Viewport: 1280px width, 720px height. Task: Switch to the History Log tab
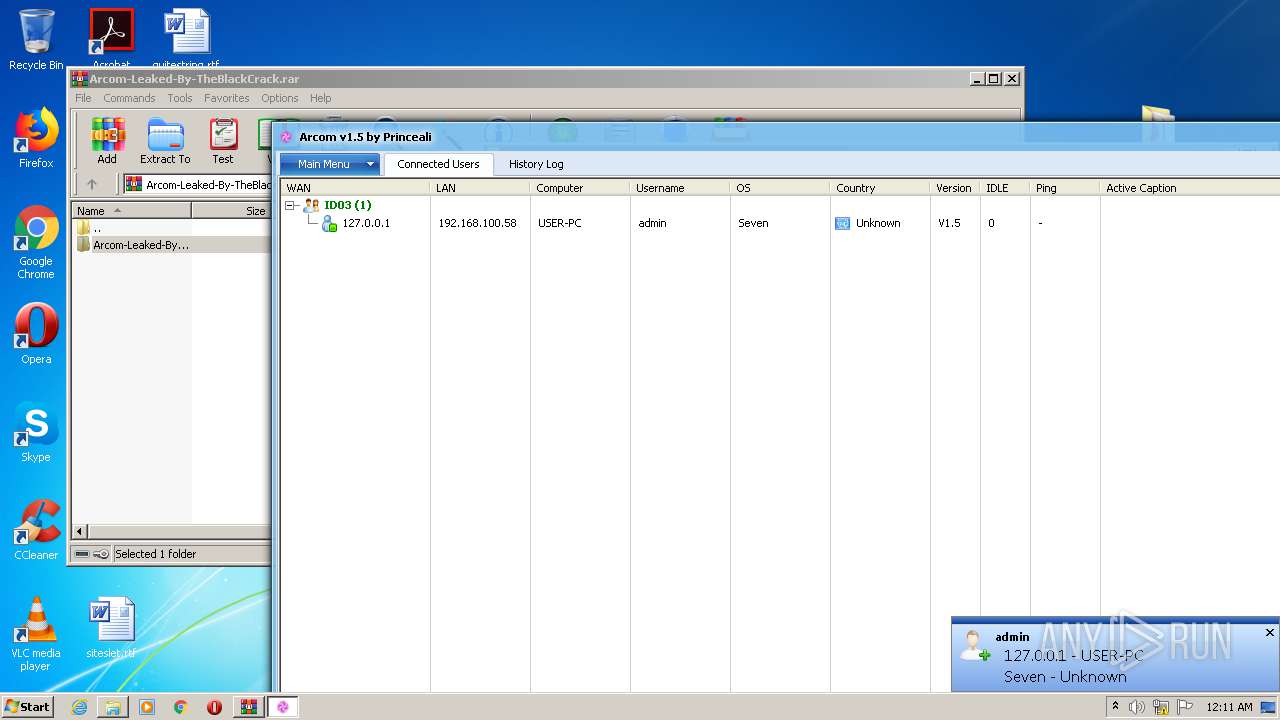[x=536, y=164]
